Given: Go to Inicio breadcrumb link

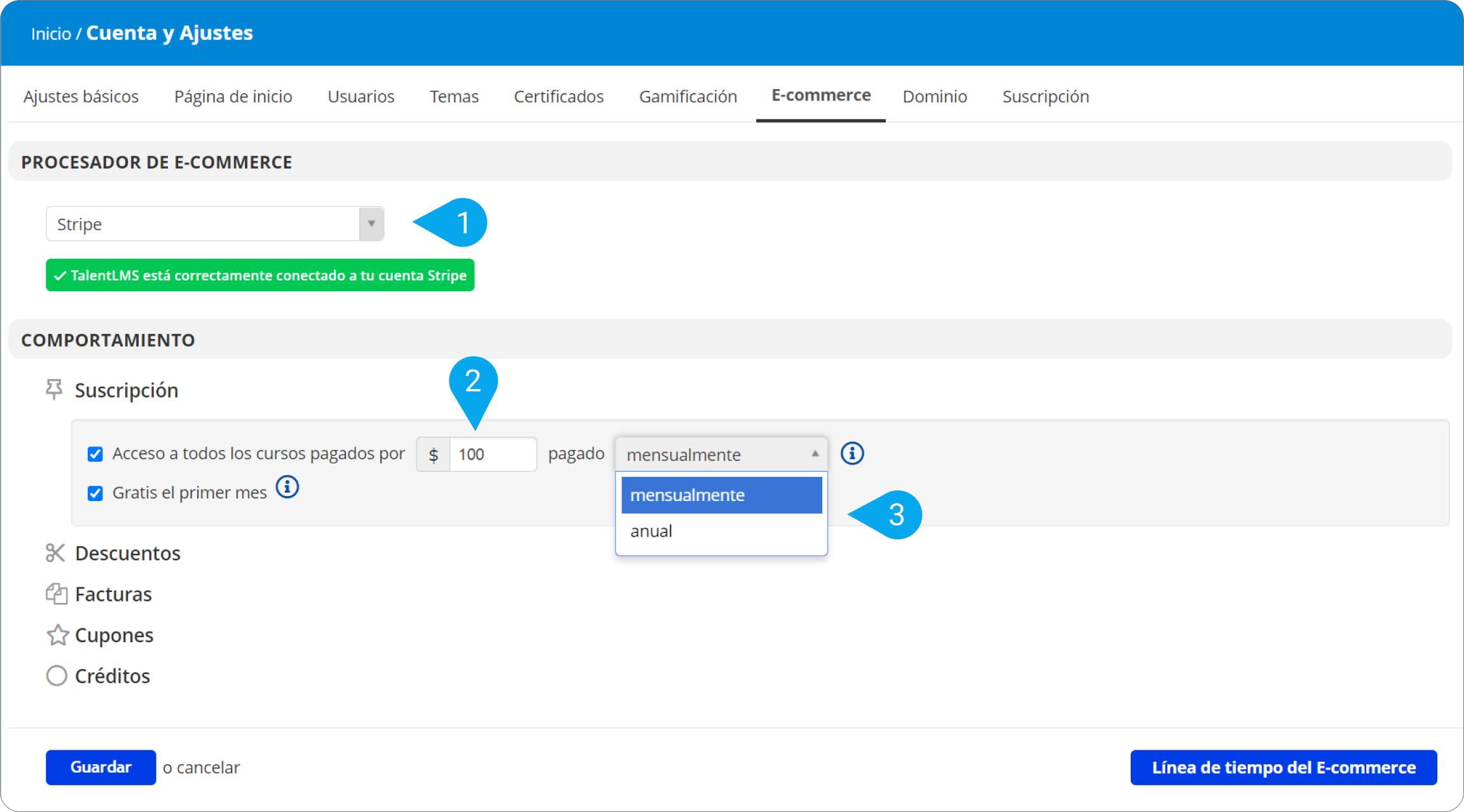Looking at the screenshot, I should tap(51, 33).
